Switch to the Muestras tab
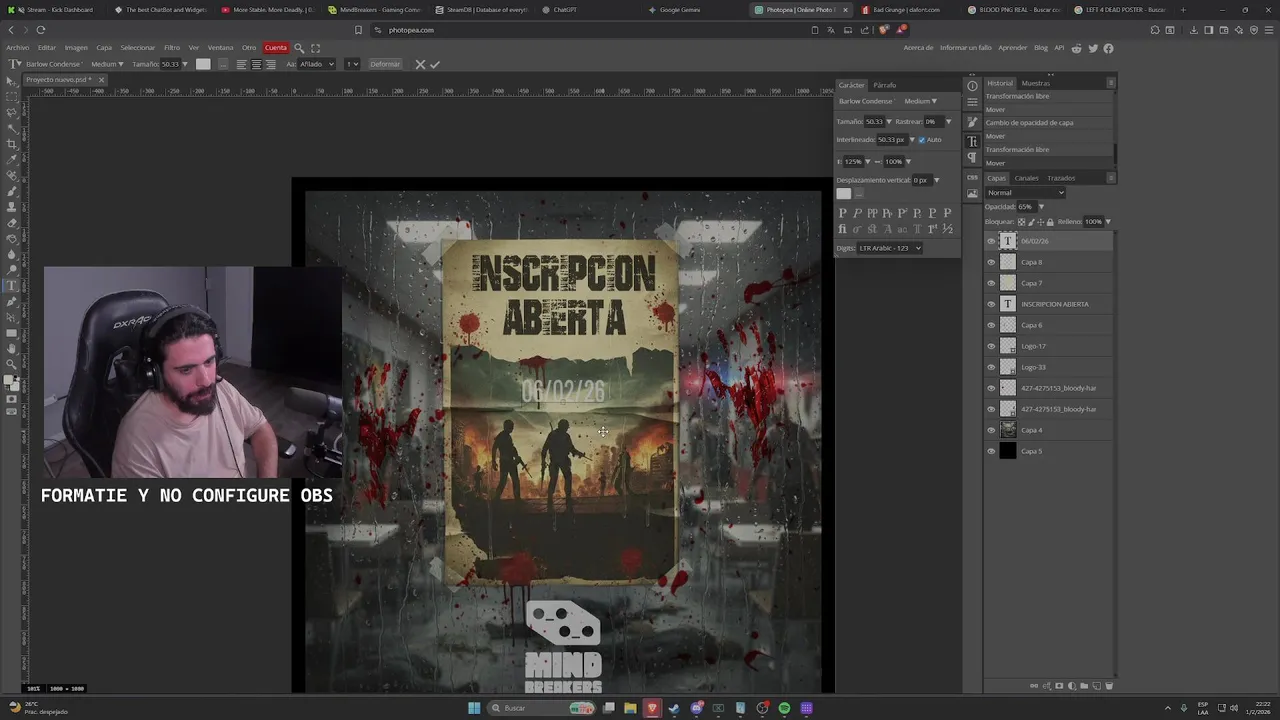This screenshot has height=720, width=1280. click(x=1035, y=83)
